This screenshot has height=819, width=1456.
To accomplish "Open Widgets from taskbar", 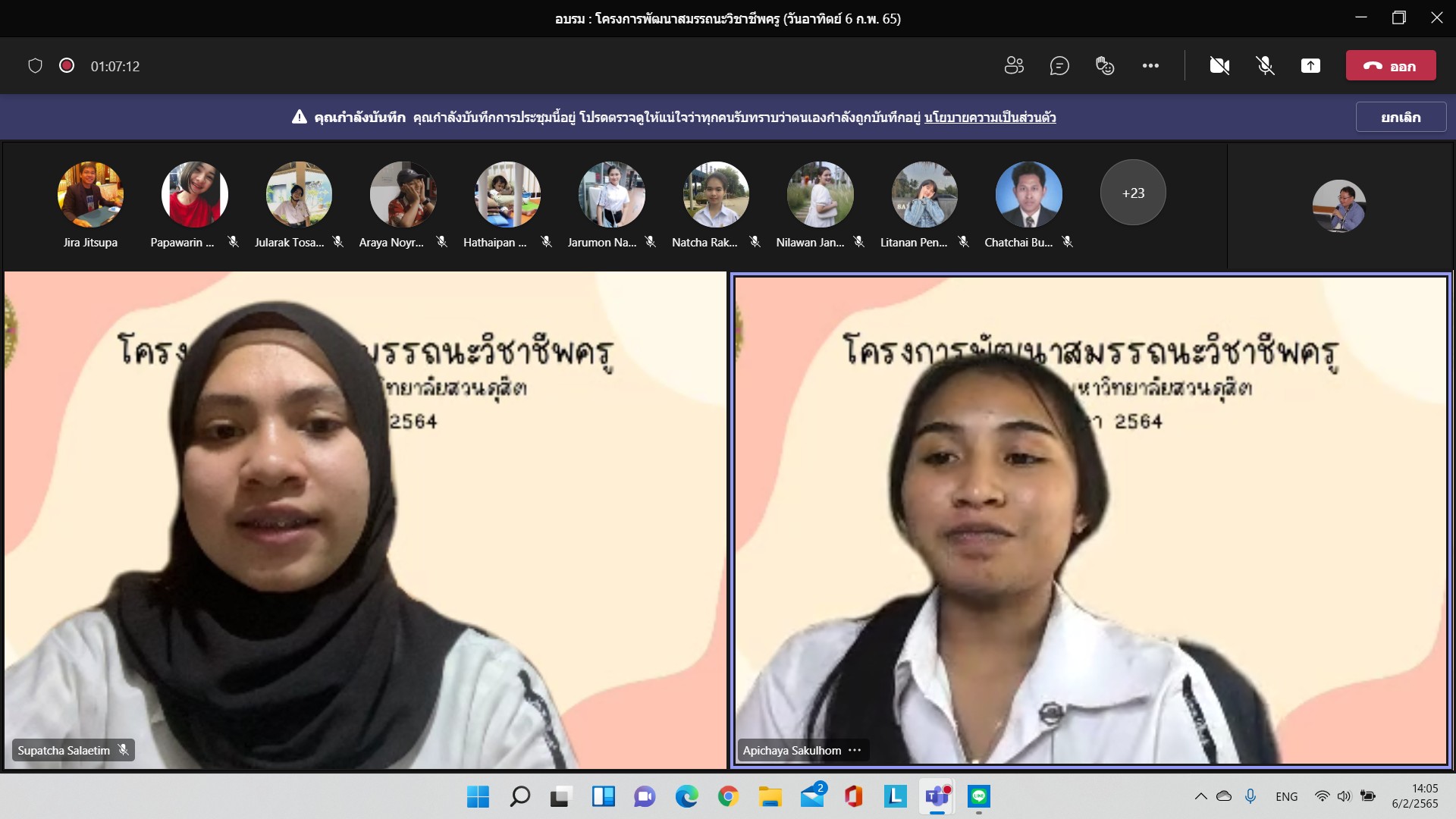I will (603, 796).
